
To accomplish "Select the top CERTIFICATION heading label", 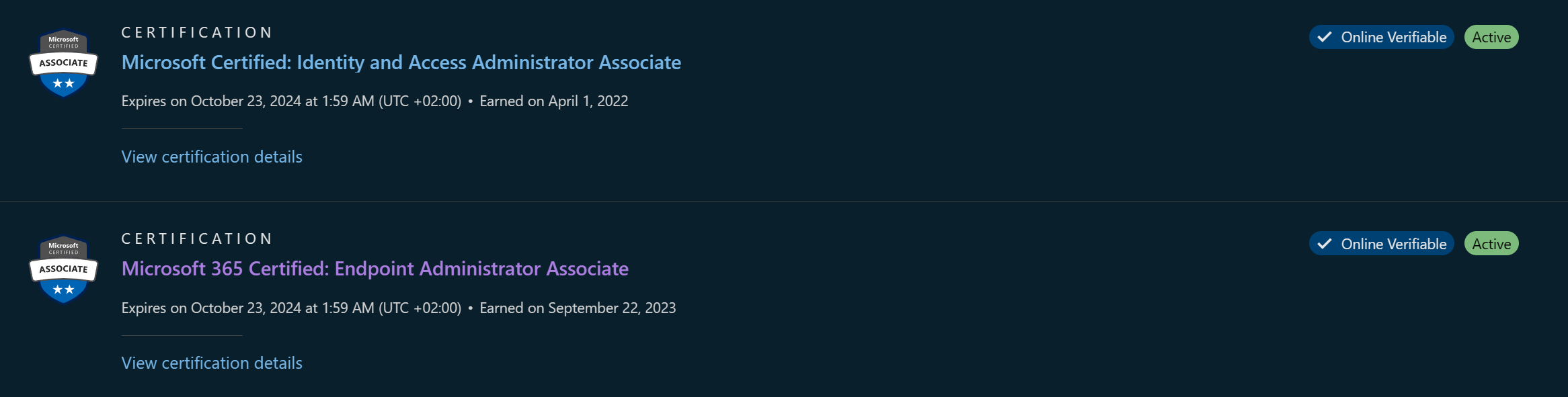I will [196, 32].
